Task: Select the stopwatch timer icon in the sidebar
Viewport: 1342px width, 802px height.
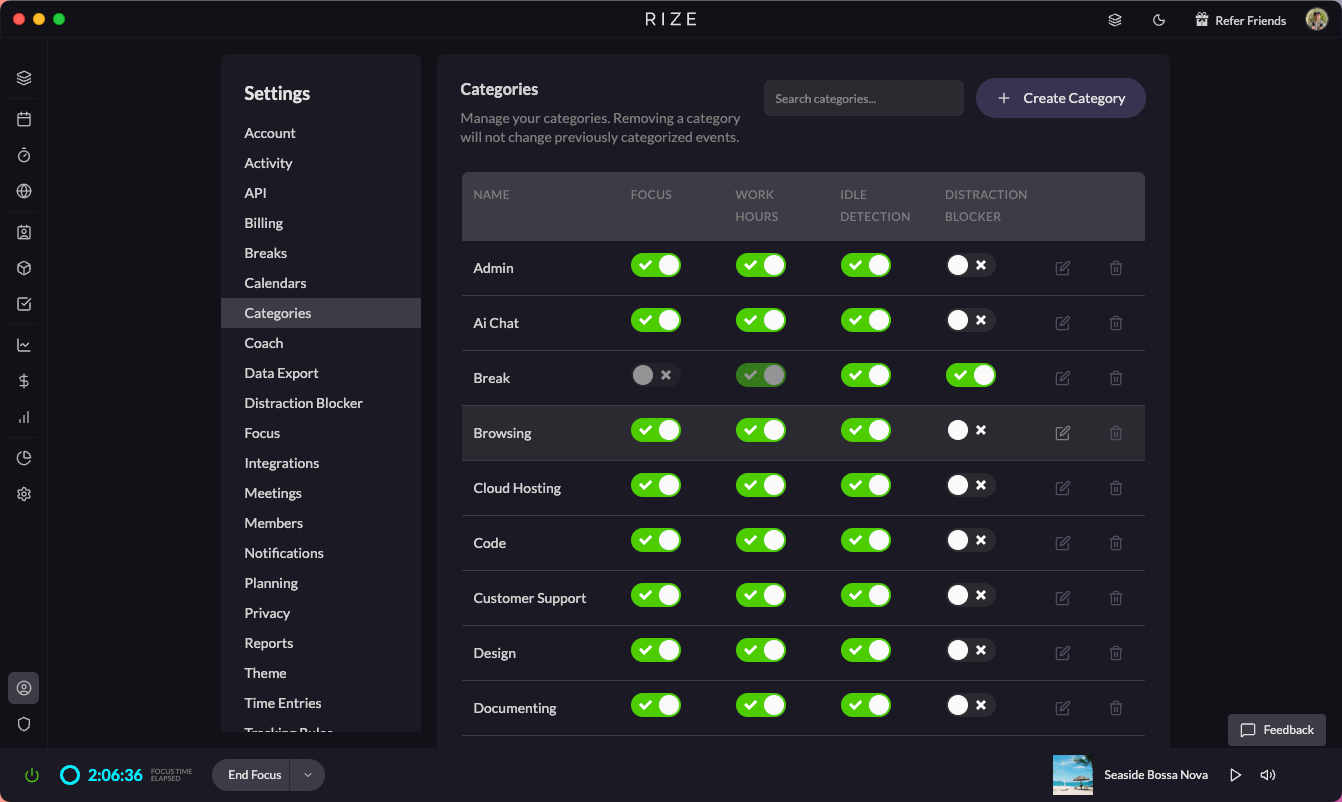Action: pyautogui.click(x=24, y=154)
